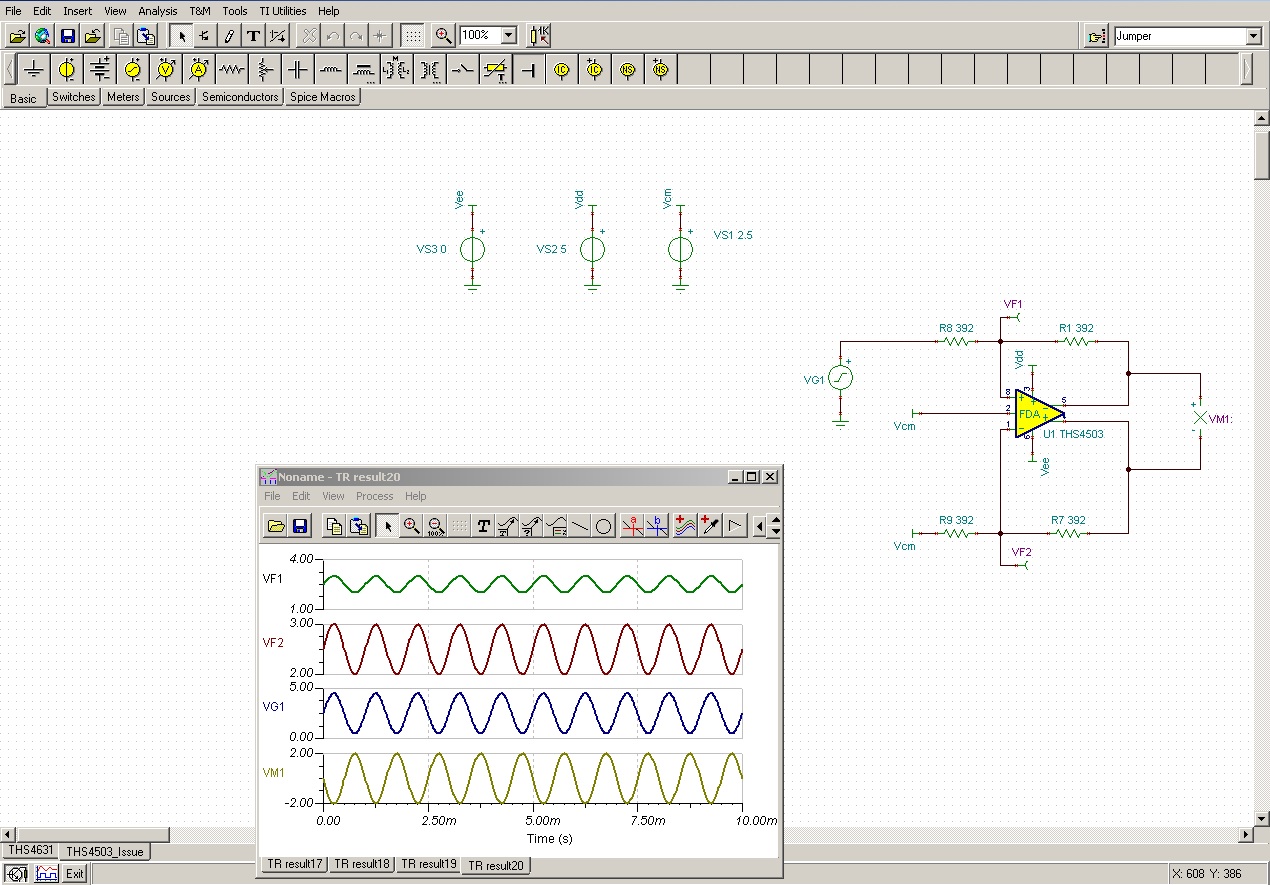Insert a ground symbol from components bar

[35, 70]
